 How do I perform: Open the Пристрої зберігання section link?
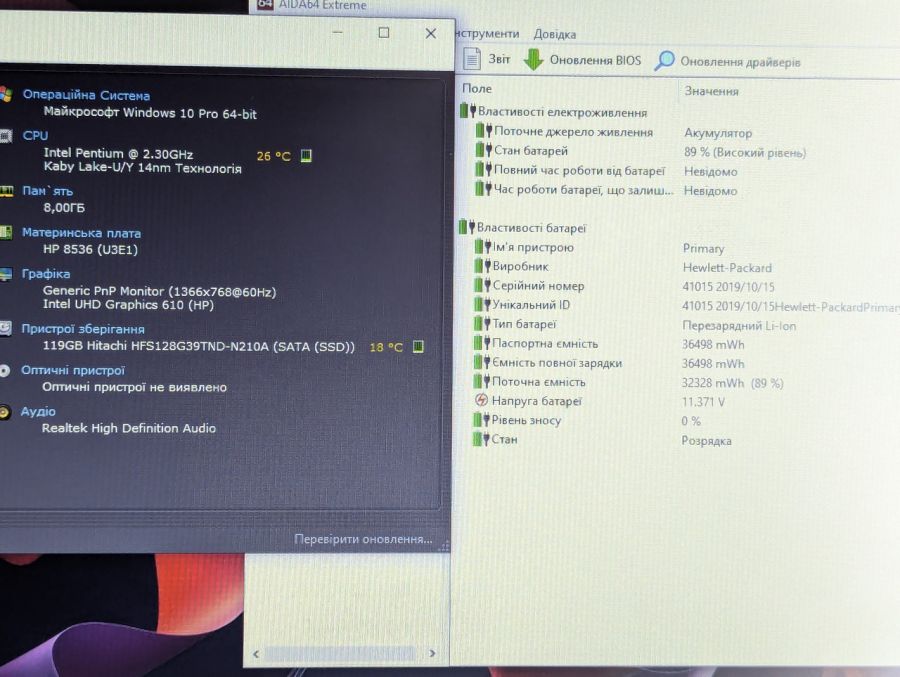coord(83,329)
